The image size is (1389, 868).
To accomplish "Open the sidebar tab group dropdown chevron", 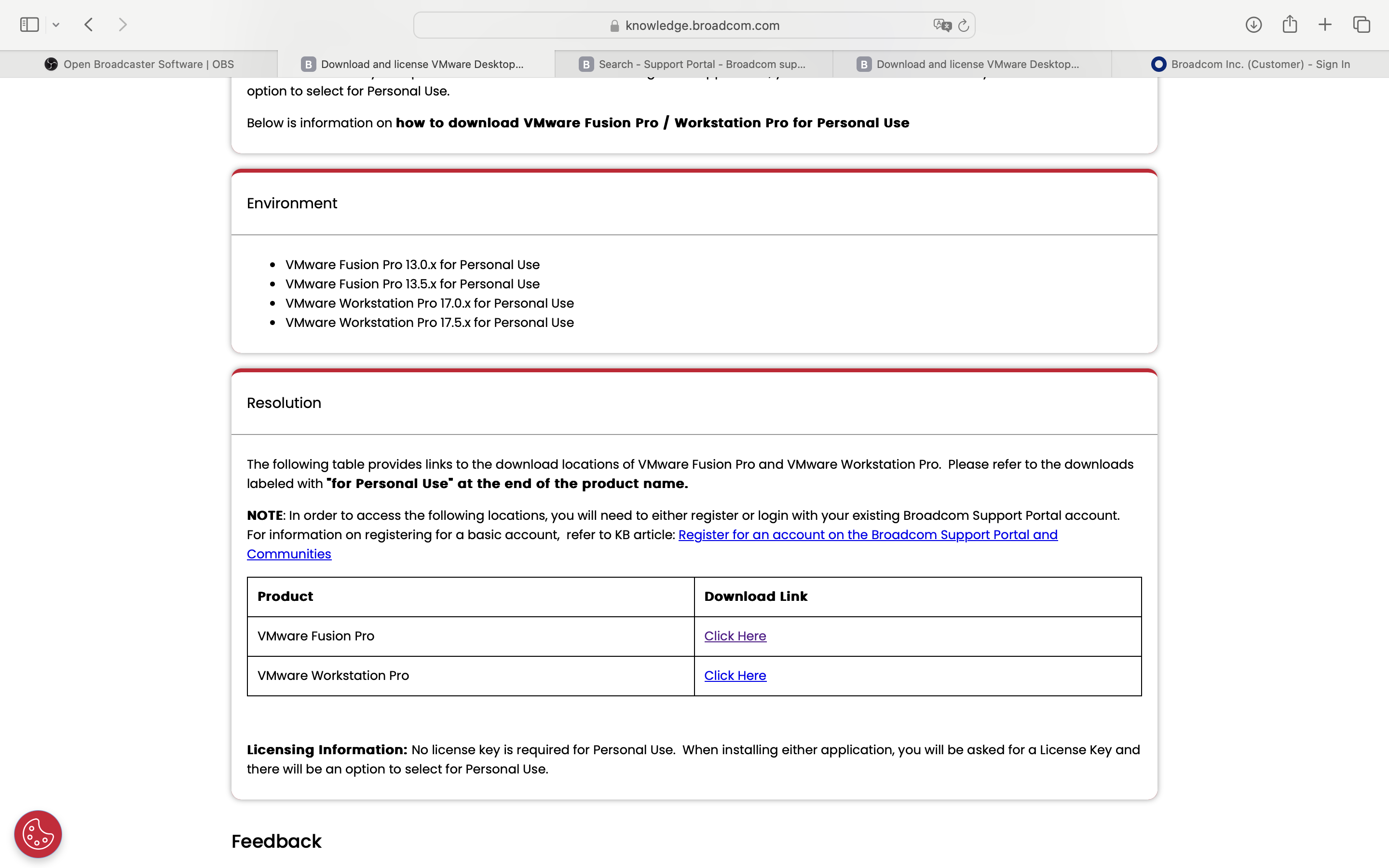I will (55, 25).
